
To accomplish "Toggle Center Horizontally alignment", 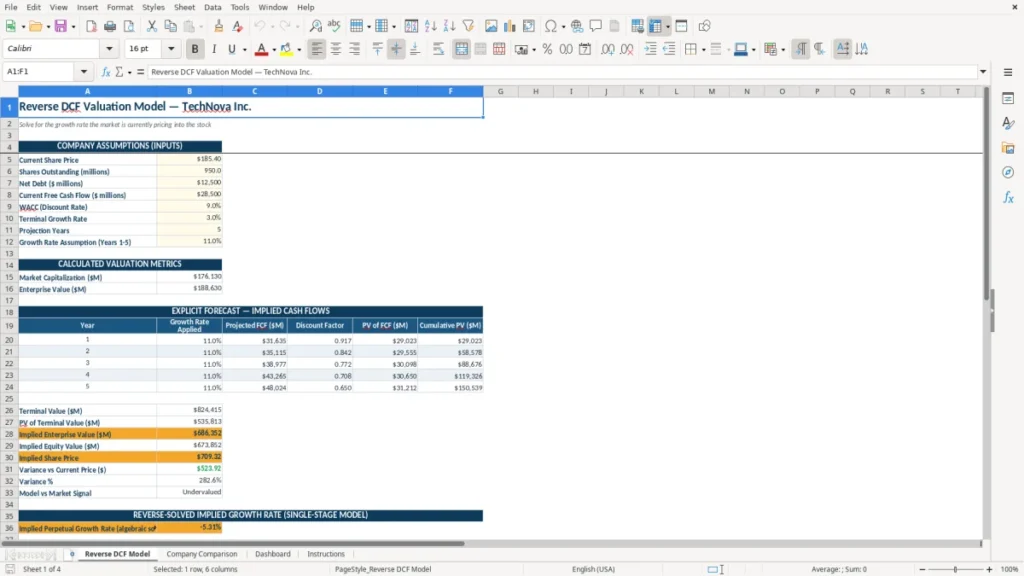I will 336,49.
